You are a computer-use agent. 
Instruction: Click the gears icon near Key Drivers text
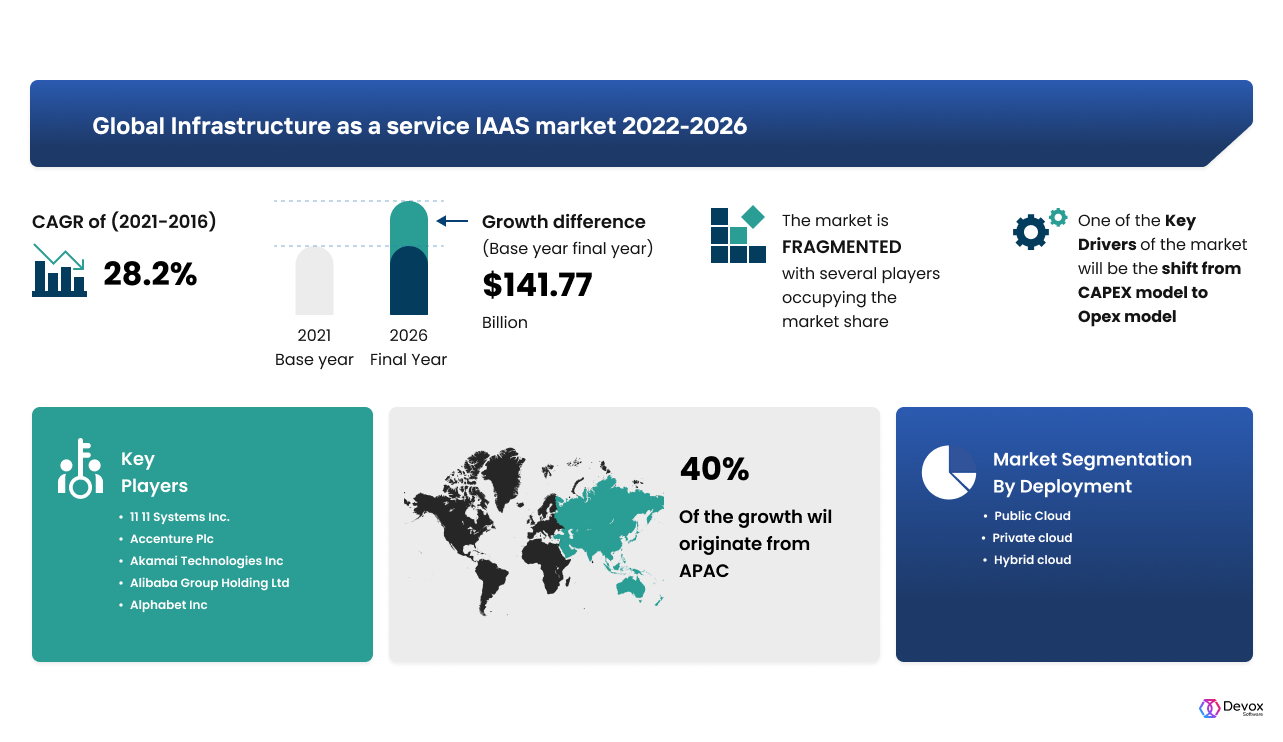click(x=1038, y=230)
